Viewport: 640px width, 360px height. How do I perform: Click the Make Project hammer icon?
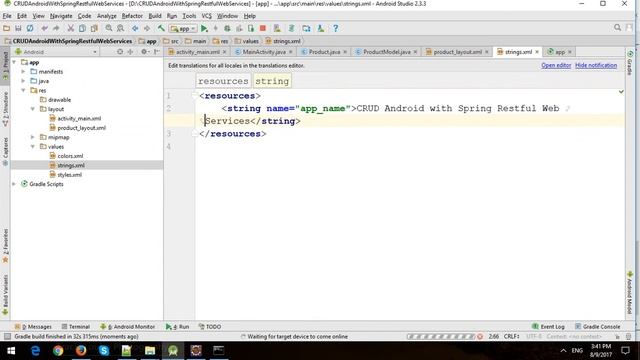(x=161, y=28)
